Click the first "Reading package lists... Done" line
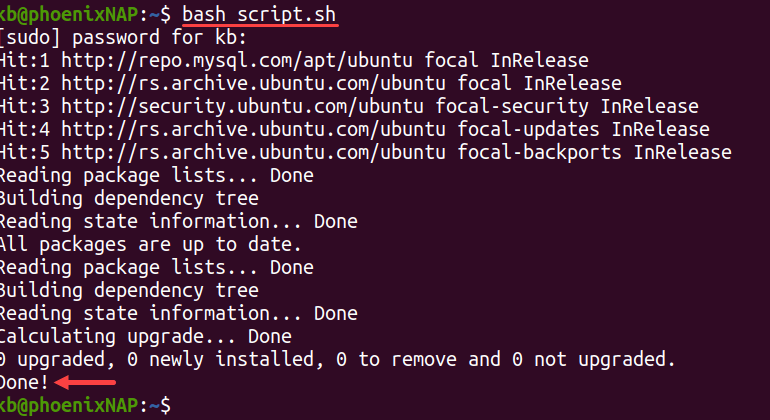The width and height of the screenshot is (770, 420). tap(156, 175)
